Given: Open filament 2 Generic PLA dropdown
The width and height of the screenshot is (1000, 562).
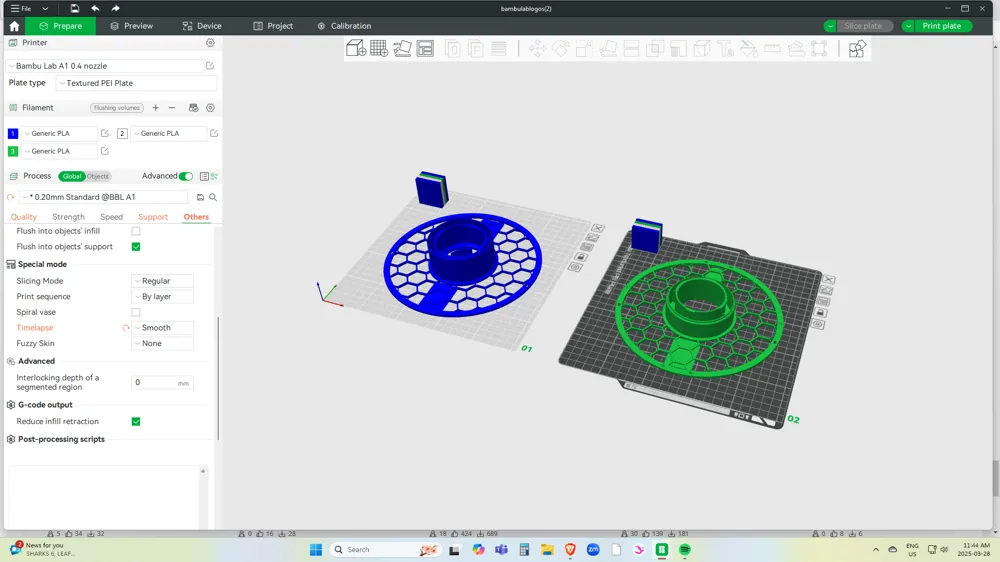Looking at the screenshot, I should [169, 133].
